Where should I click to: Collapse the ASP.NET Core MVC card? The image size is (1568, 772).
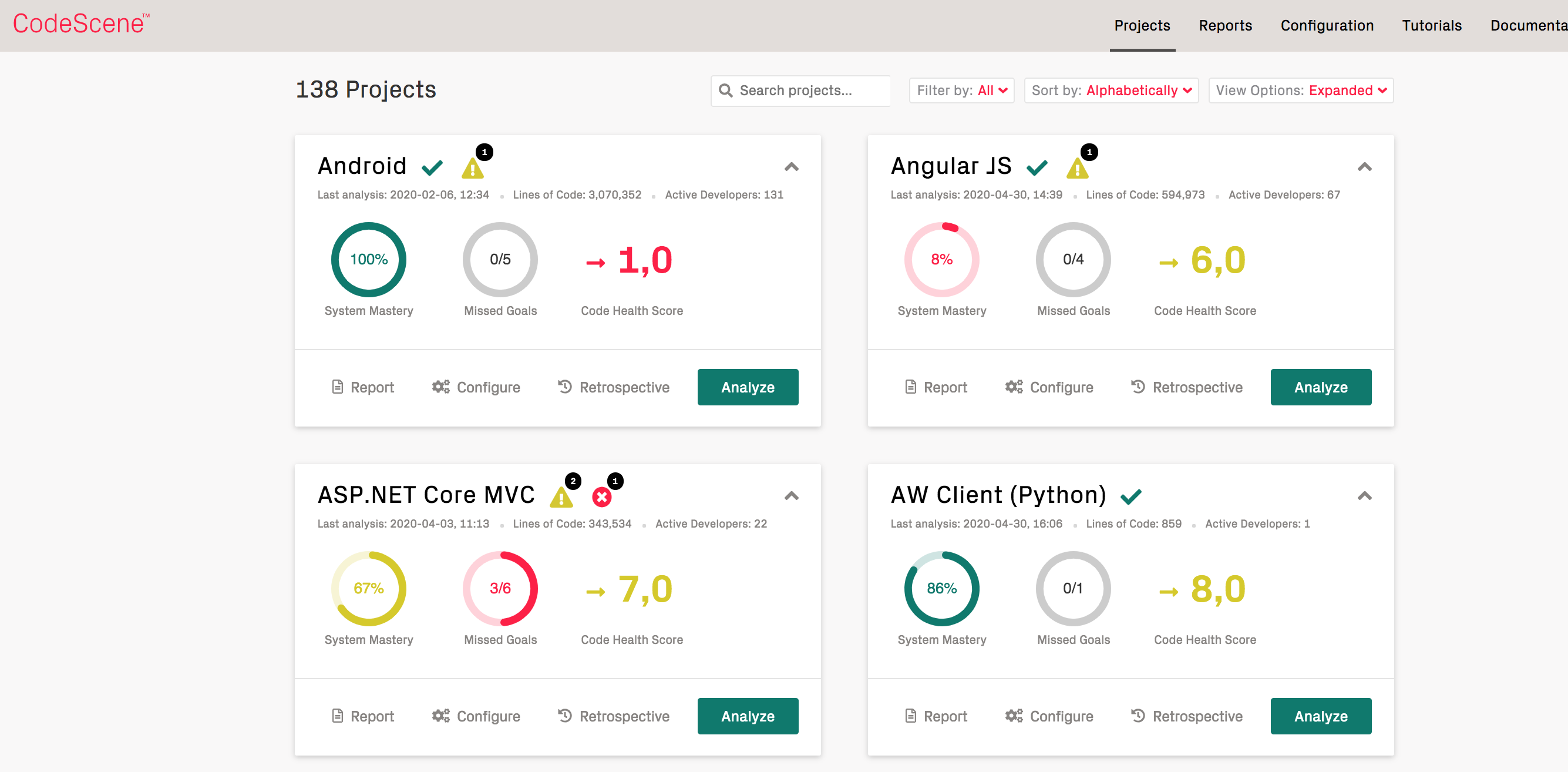[791, 496]
